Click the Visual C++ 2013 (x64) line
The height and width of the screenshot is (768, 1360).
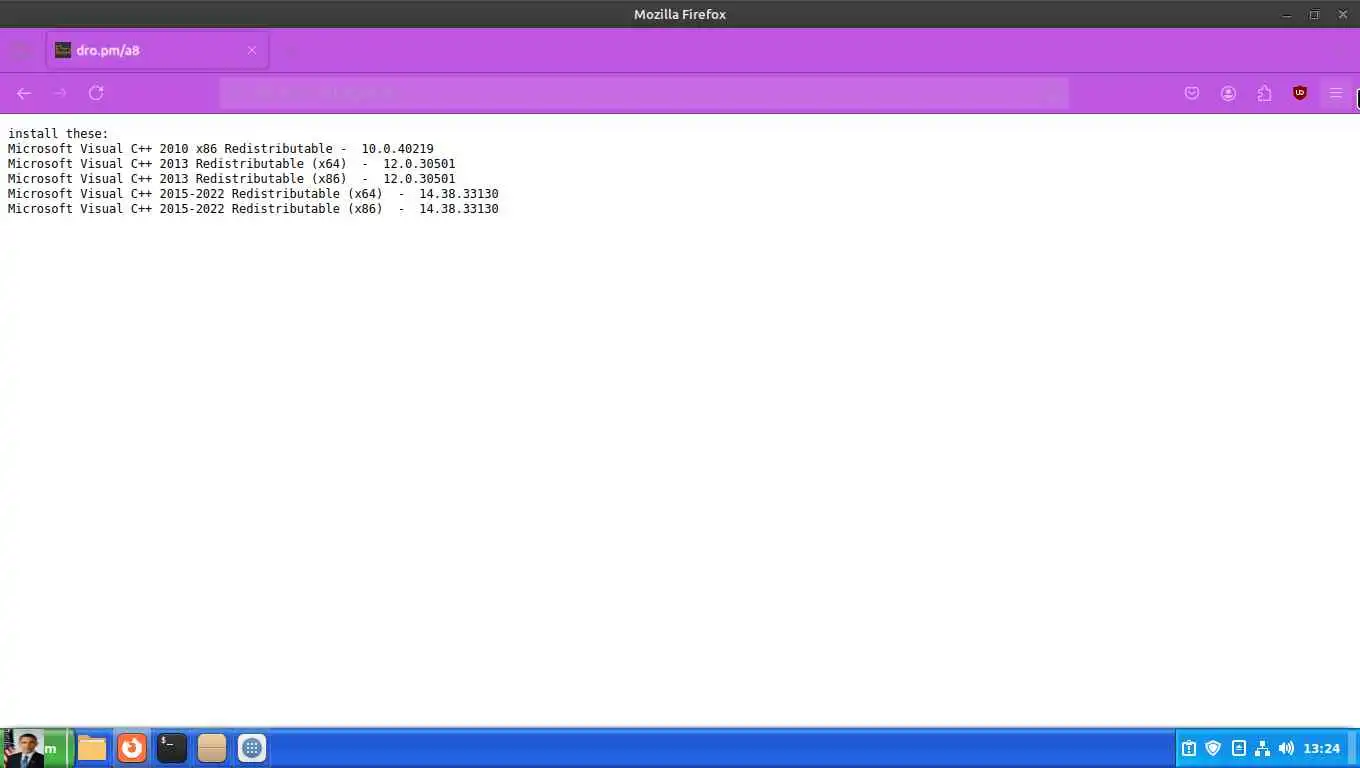click(232, 164)
